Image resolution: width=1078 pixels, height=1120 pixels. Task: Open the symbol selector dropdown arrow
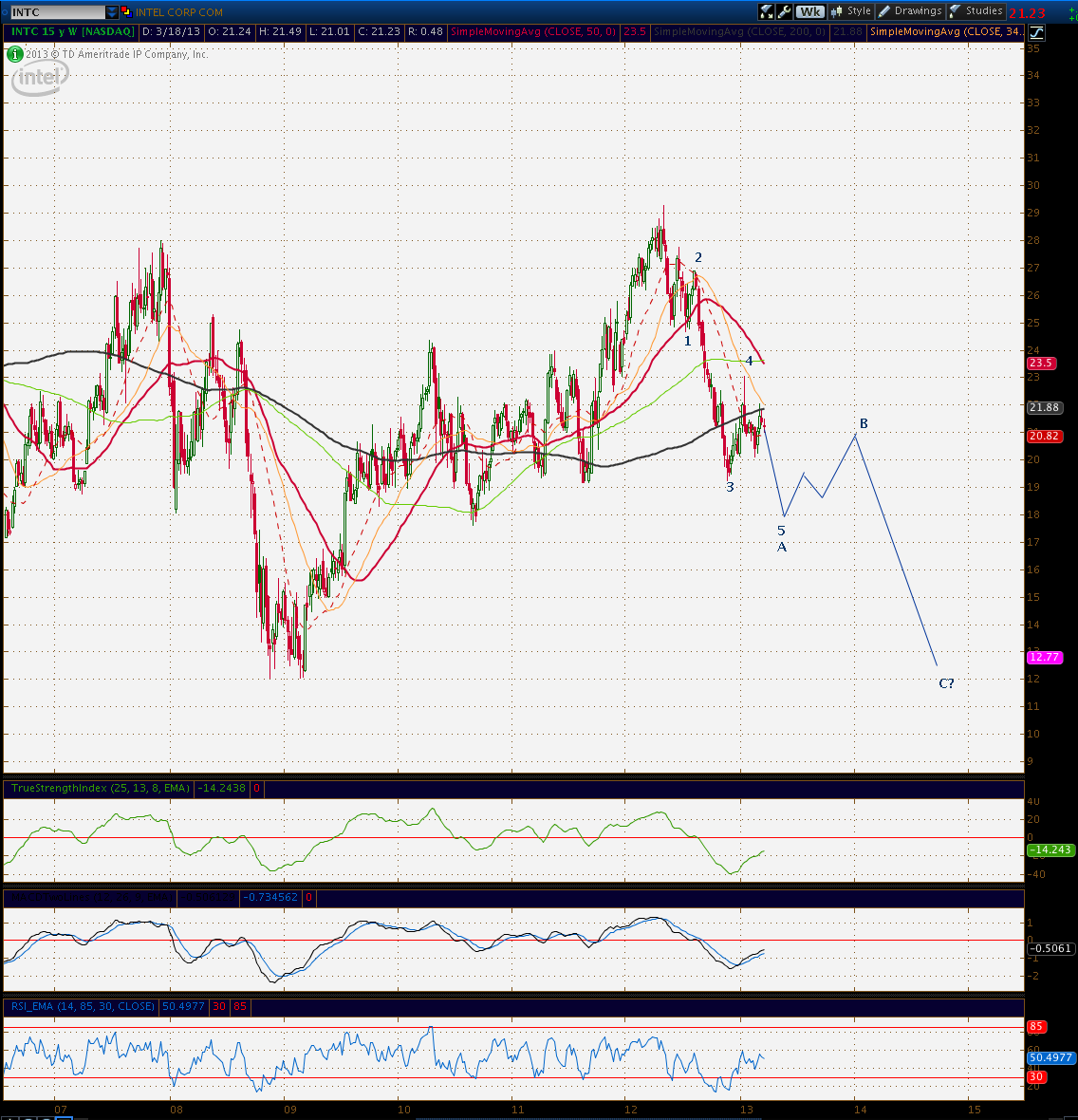[x=112, y=12]
